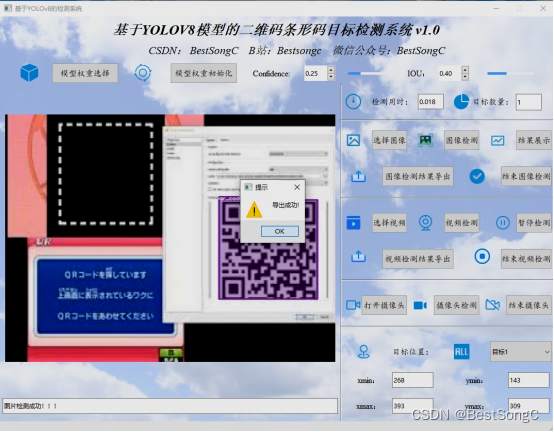The height and width of the screenshot is (432, 554).
Task: Click the warning triangle in prompt dialog
Action: 254,209
